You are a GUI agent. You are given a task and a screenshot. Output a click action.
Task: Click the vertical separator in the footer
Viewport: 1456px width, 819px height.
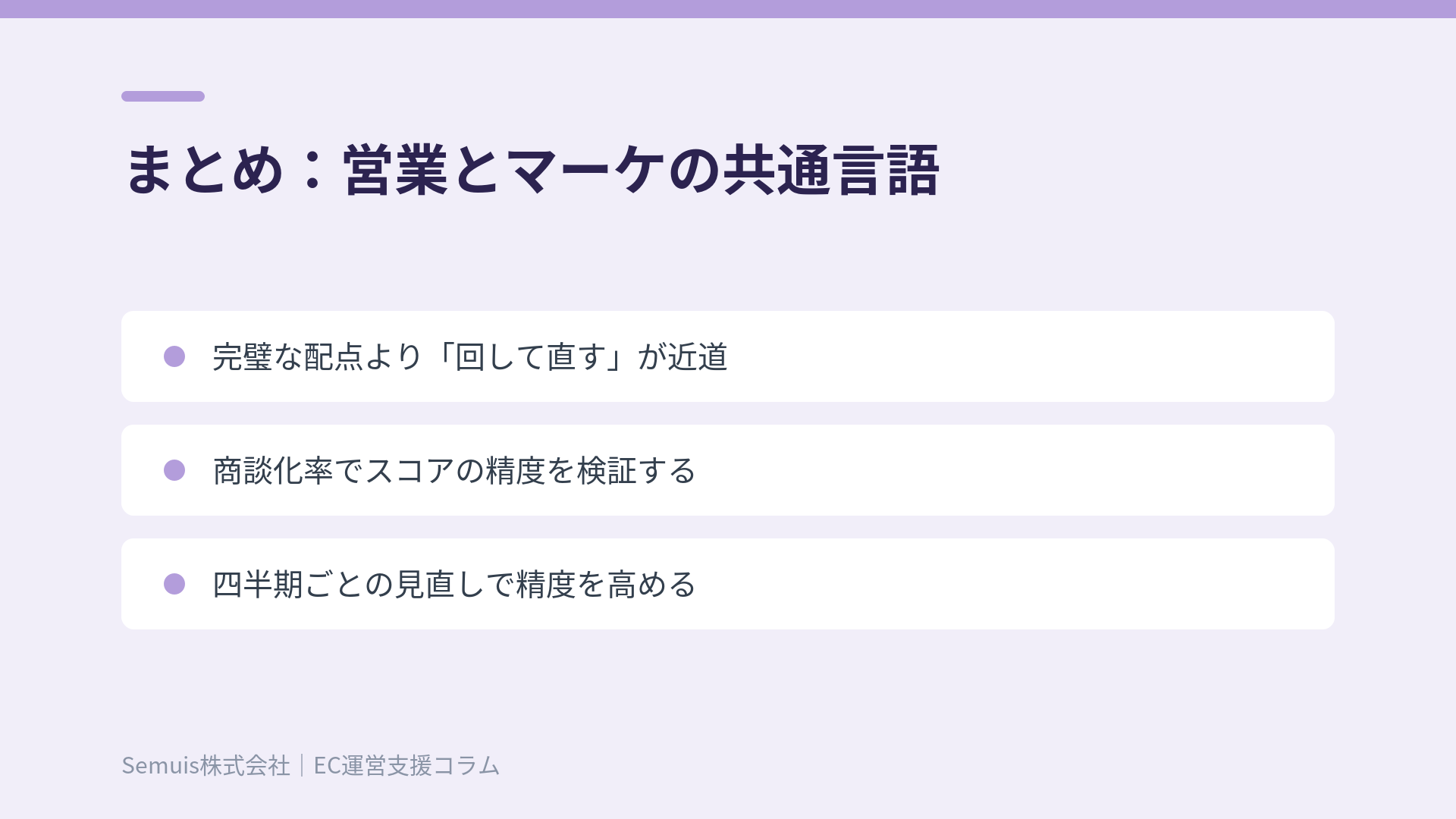[302, 765]
